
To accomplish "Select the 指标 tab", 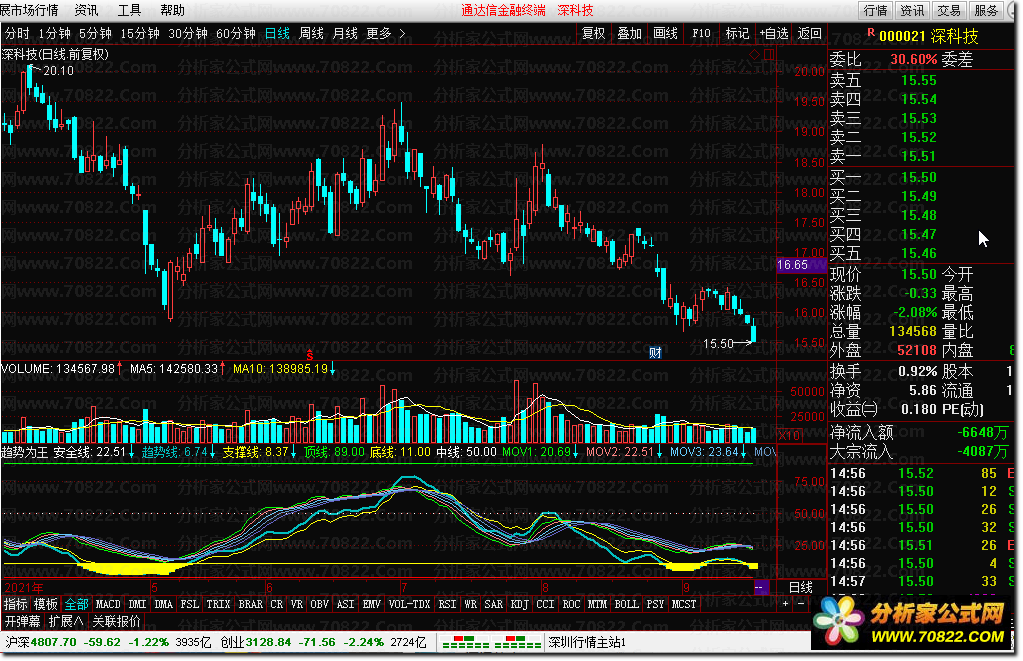I will 16,604.
